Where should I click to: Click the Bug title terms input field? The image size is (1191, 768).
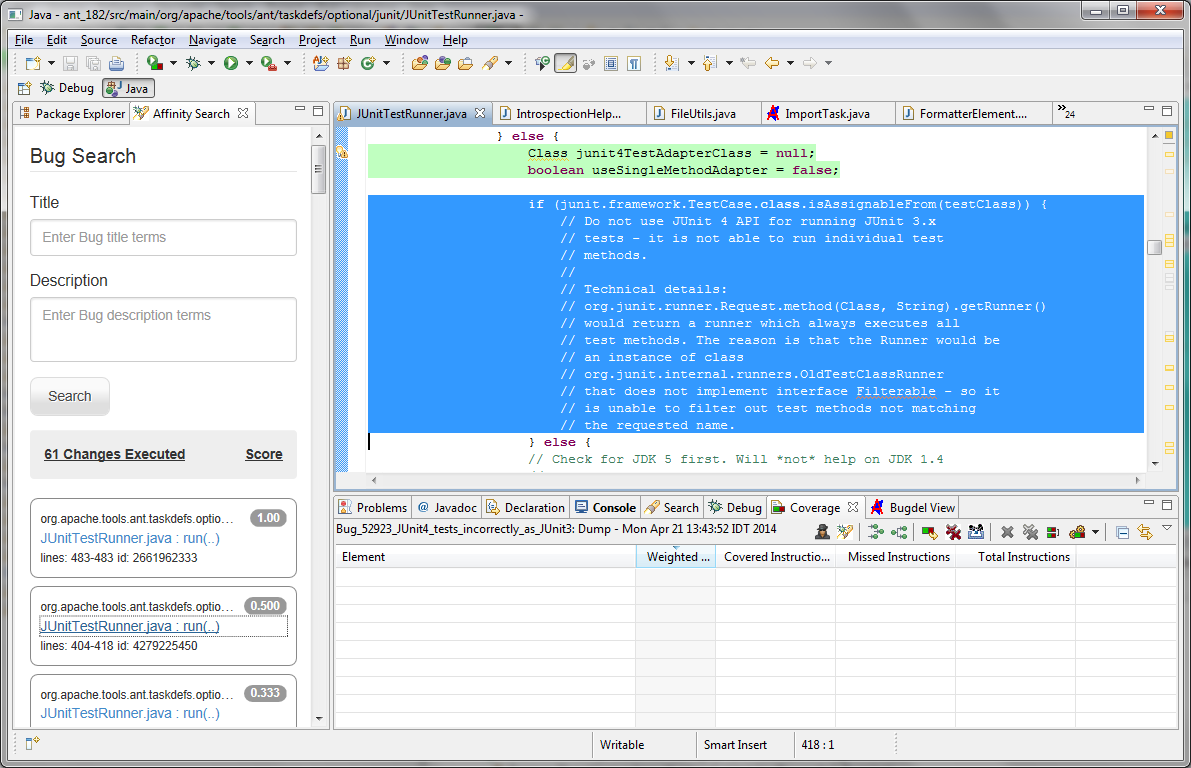coord(163,238)
